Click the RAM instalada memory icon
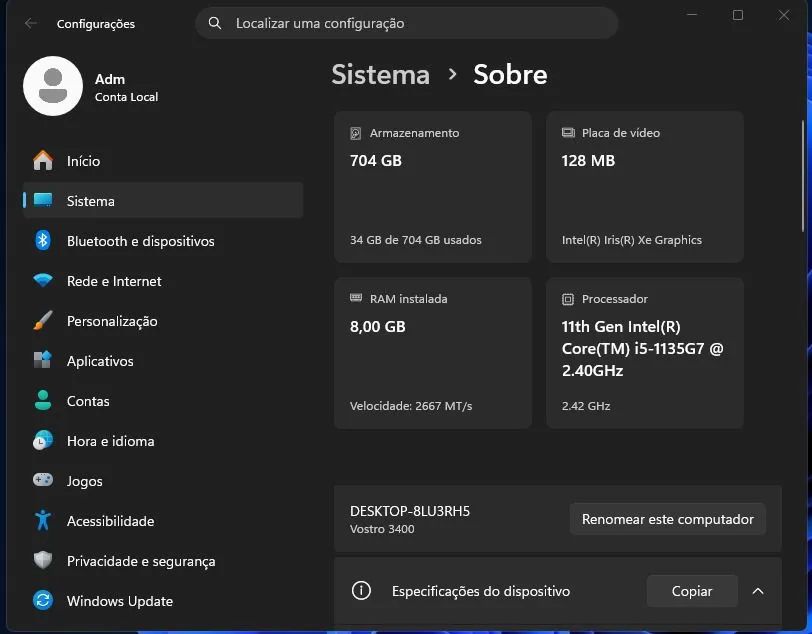 pos(356,298)
